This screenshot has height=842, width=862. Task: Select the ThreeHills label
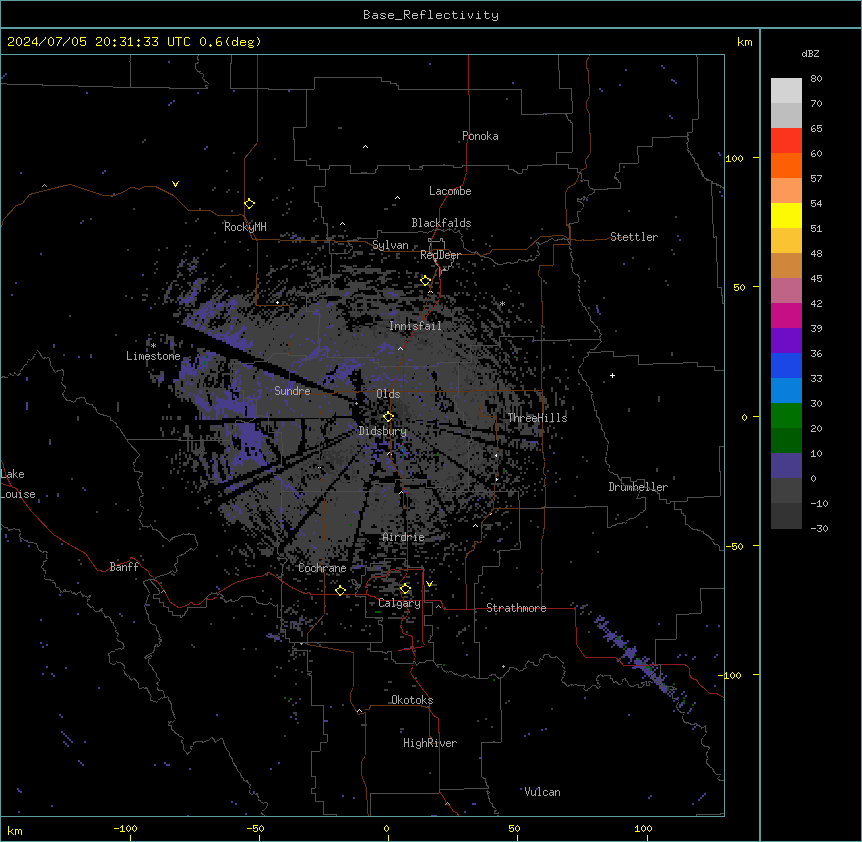click(x=537, y=418)
